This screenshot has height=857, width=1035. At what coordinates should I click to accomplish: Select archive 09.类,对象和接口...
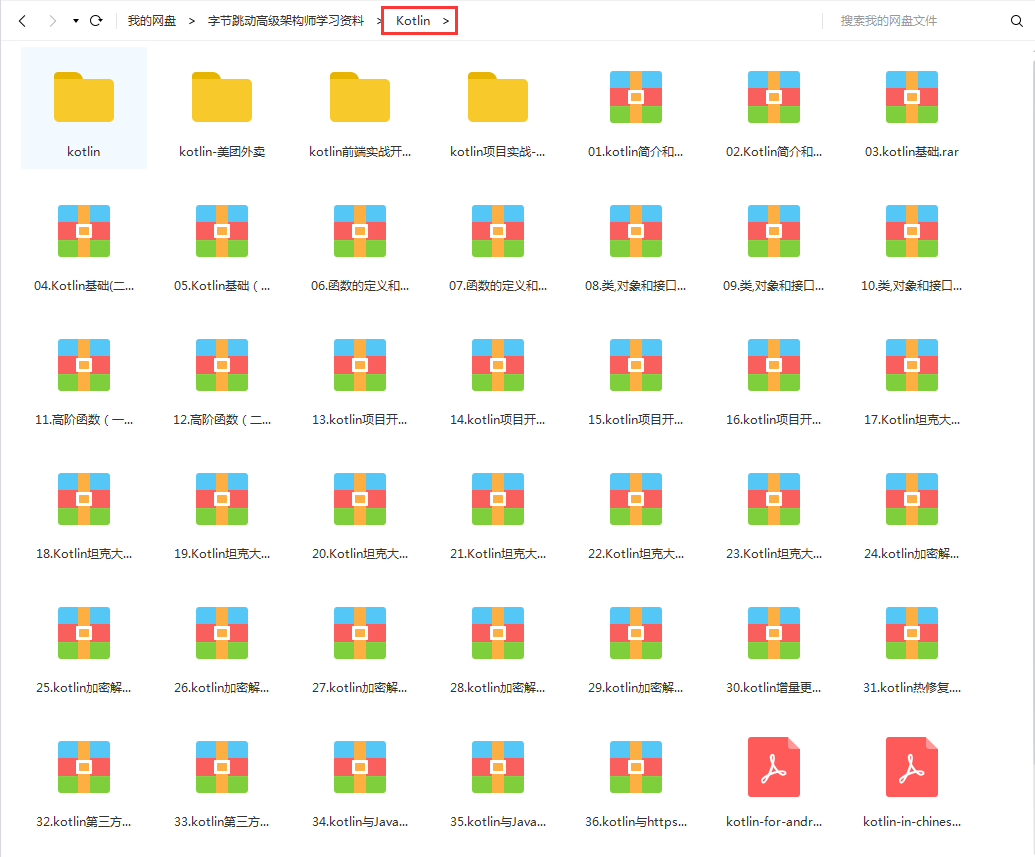774,242
